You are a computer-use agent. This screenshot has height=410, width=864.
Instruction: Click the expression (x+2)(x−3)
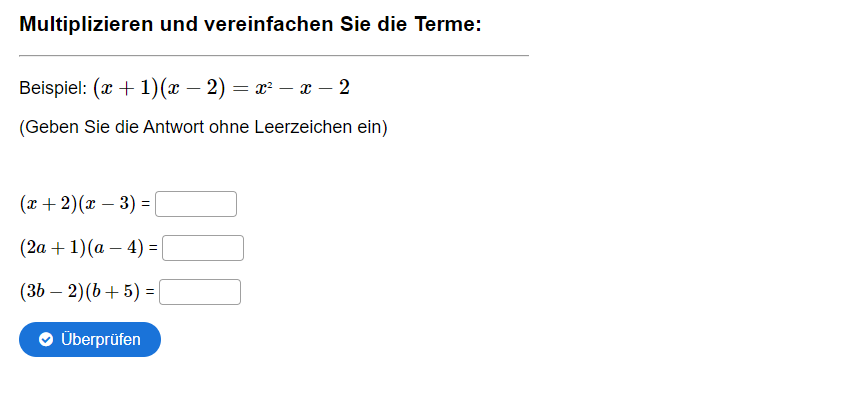(x=77, y=204)
